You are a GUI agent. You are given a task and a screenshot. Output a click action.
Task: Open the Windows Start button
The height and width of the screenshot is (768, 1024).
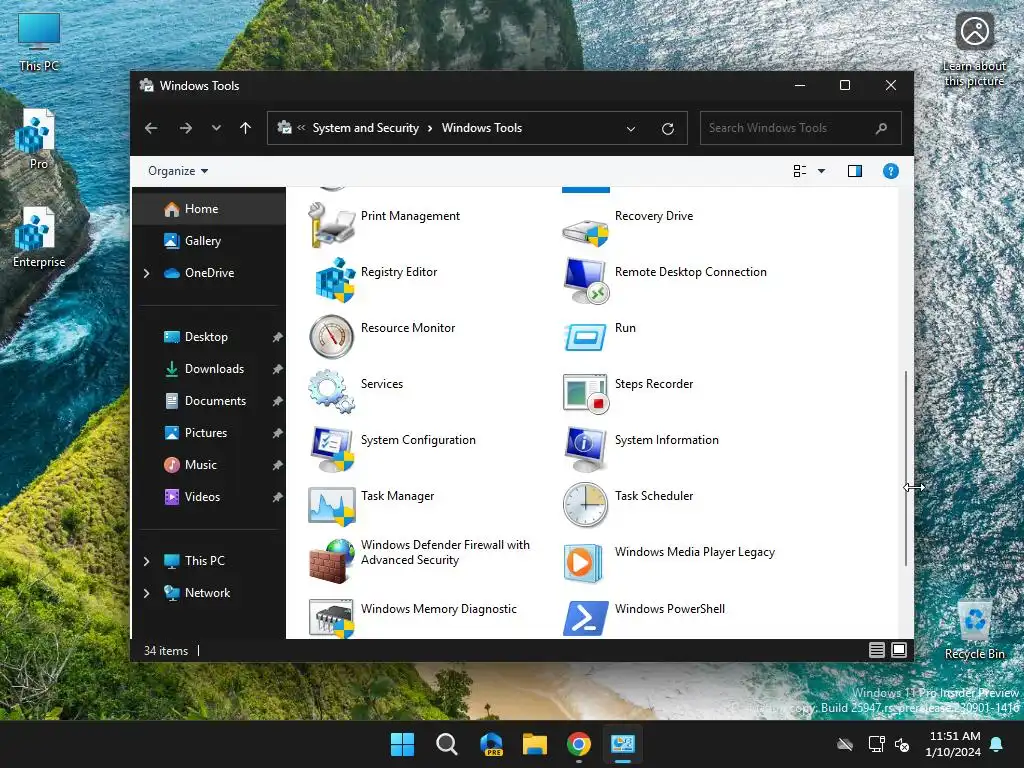point(402,744)
